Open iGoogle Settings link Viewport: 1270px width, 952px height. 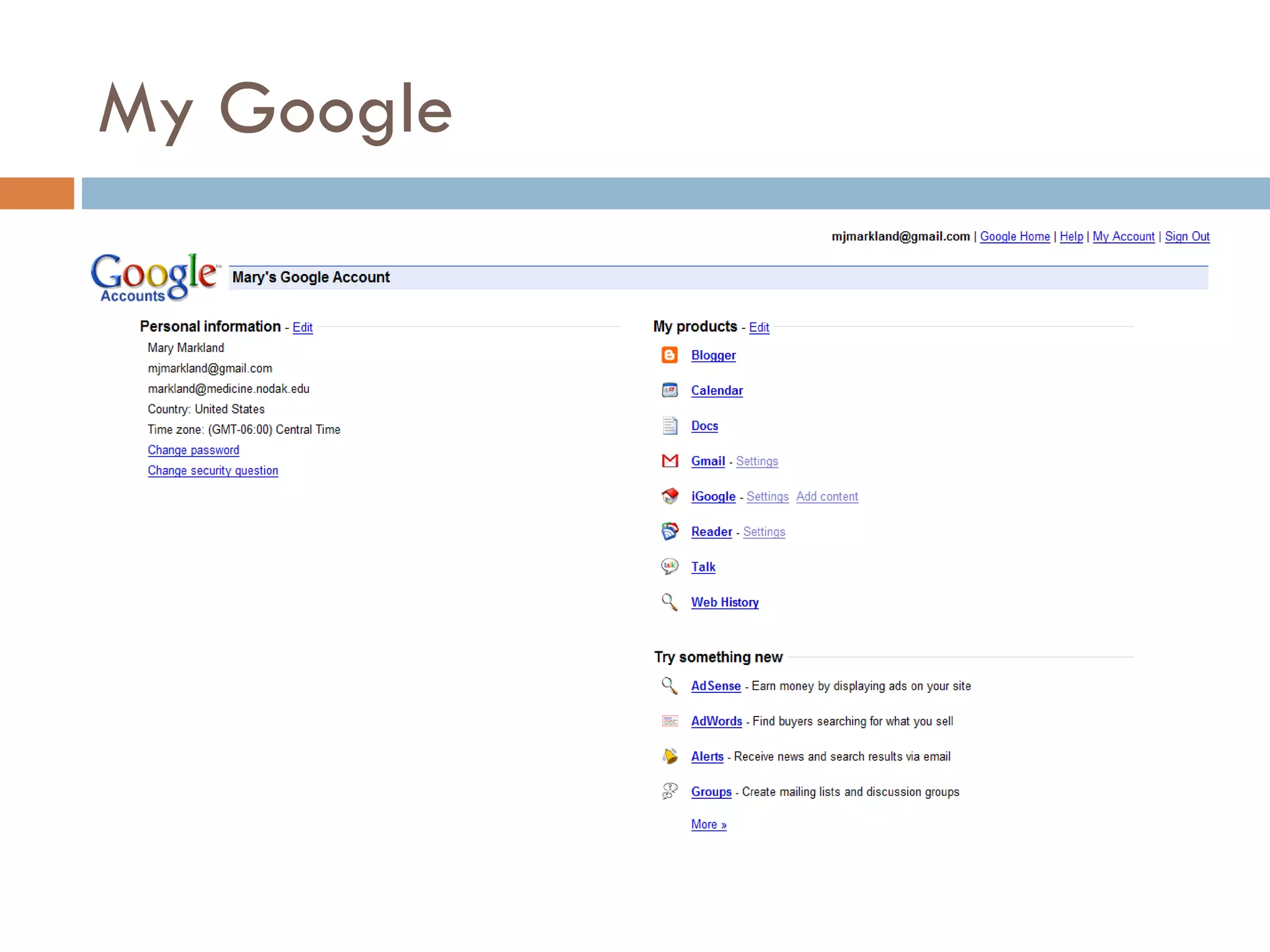coord(768,496)
